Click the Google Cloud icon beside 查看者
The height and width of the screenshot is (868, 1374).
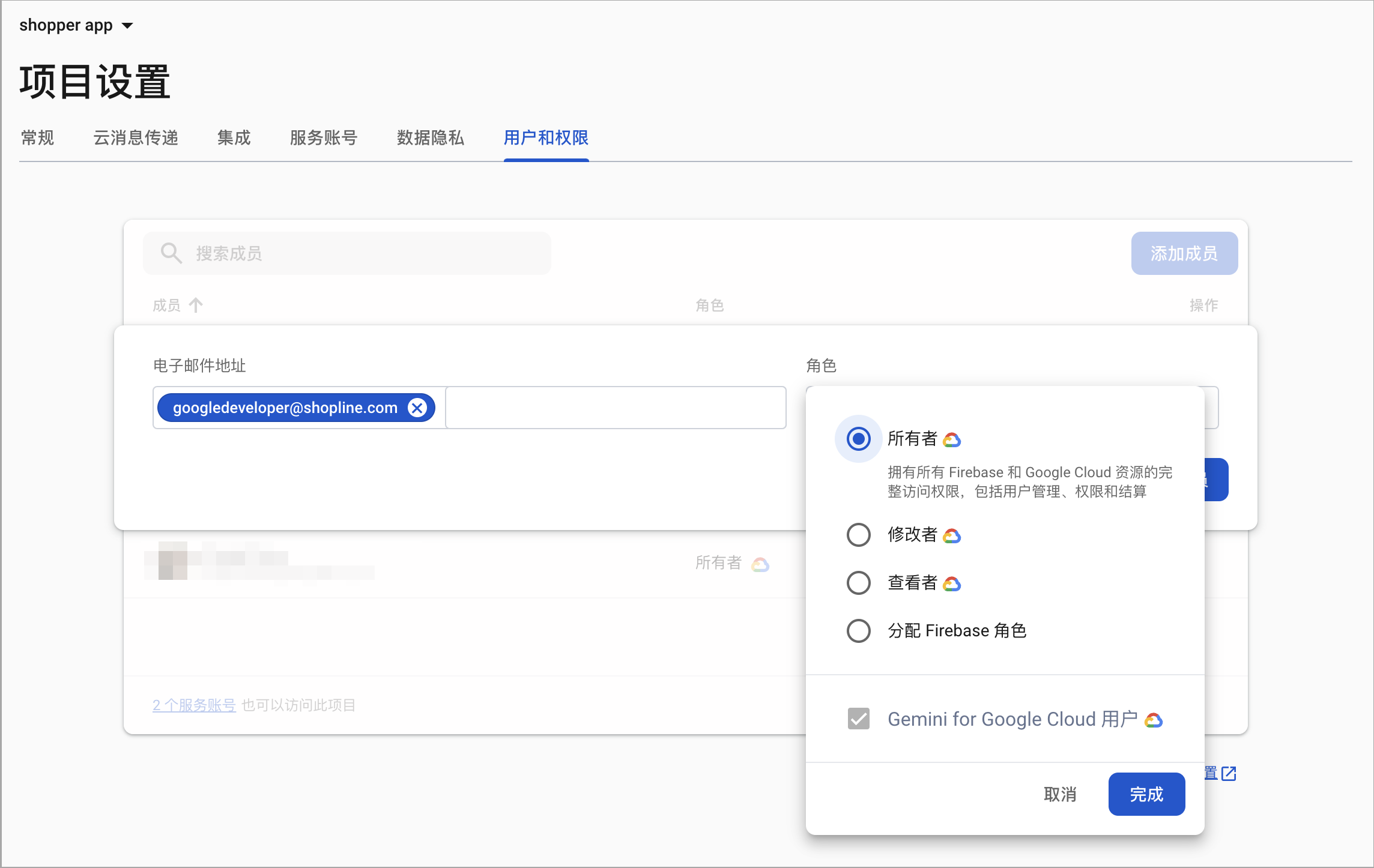coord(952,583)
